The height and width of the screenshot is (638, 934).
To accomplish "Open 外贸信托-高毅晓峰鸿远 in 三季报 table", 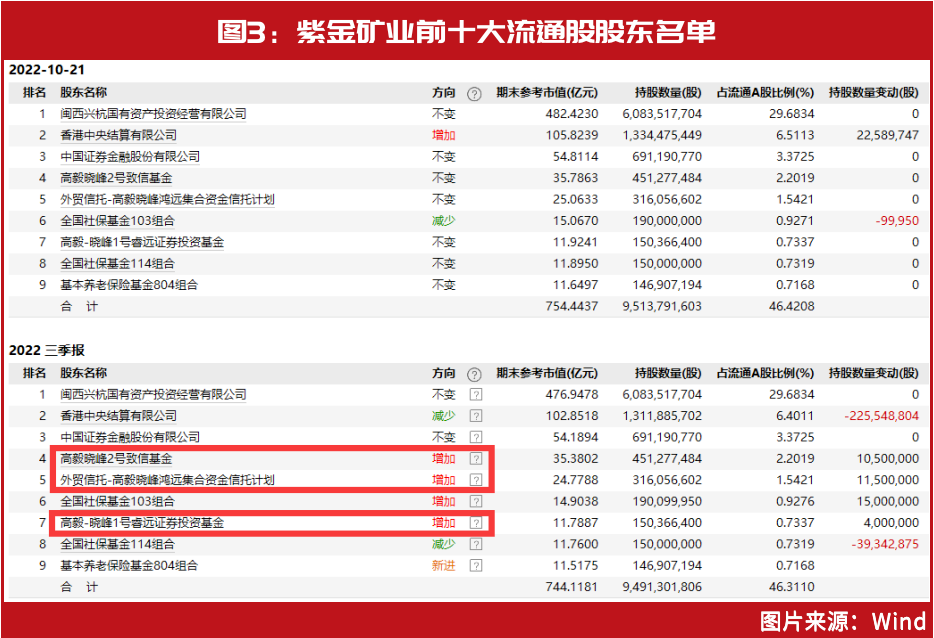I will point(167,480).
